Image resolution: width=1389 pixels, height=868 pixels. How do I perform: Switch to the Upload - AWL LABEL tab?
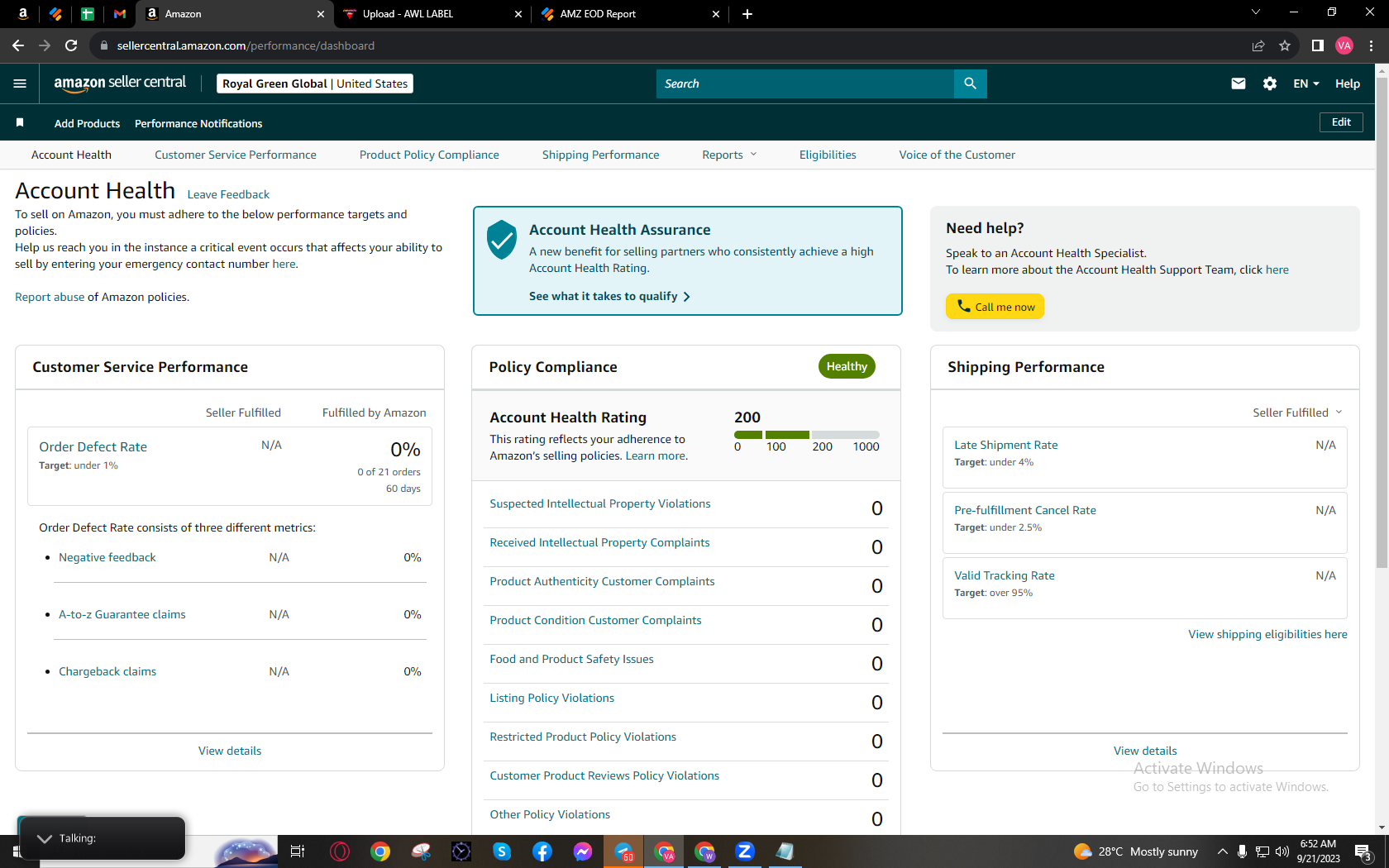click(433, 14)
